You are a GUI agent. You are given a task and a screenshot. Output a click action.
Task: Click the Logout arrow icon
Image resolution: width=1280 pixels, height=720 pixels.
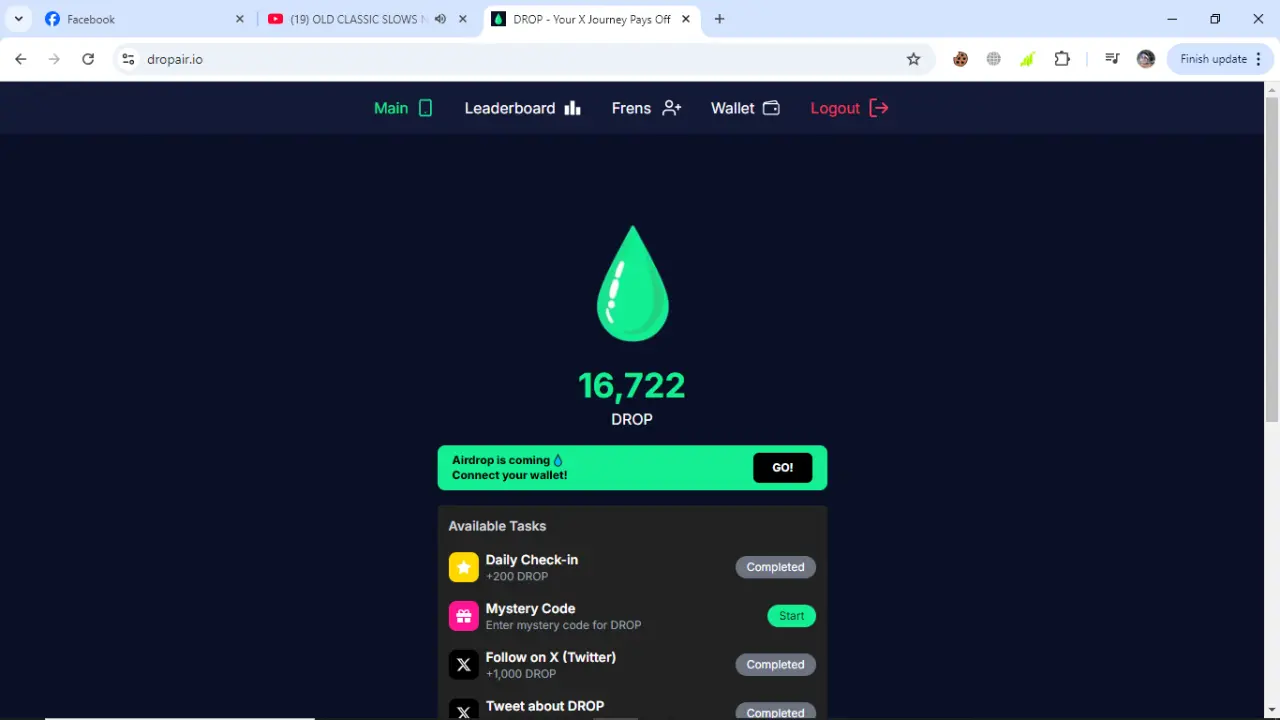click(879, 108)
